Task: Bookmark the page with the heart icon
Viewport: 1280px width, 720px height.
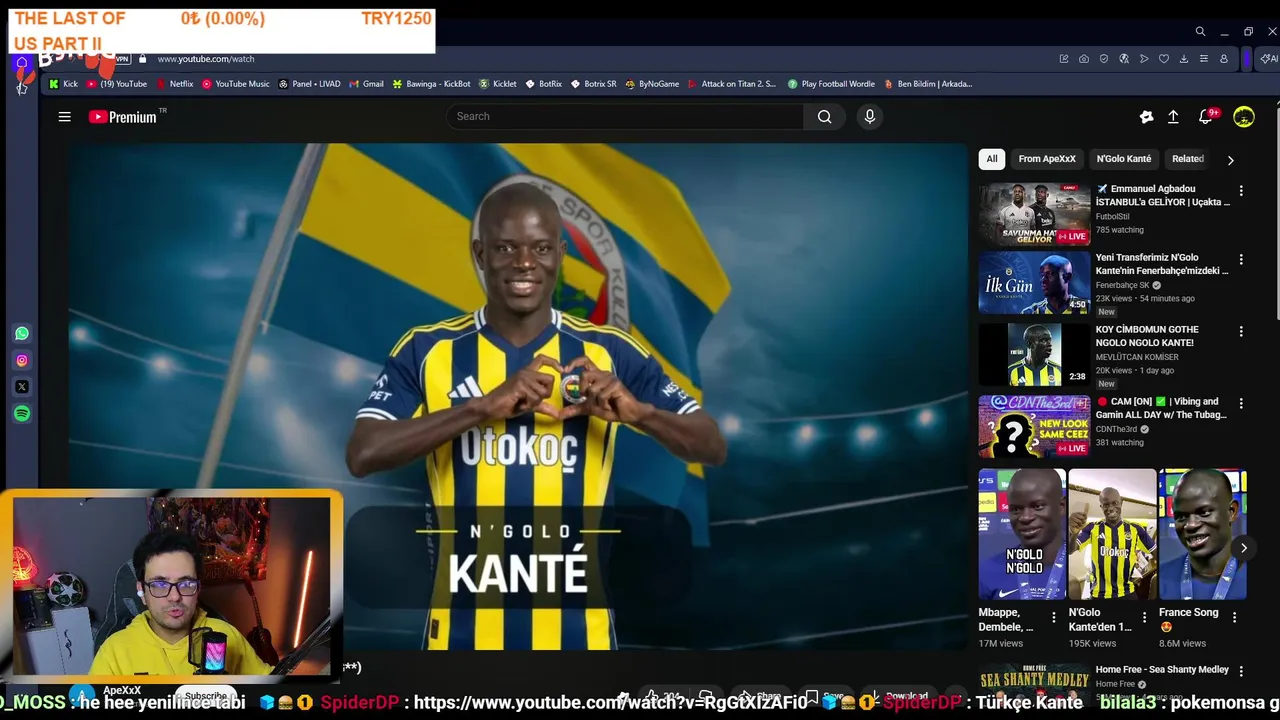Action: [1164, 59]
